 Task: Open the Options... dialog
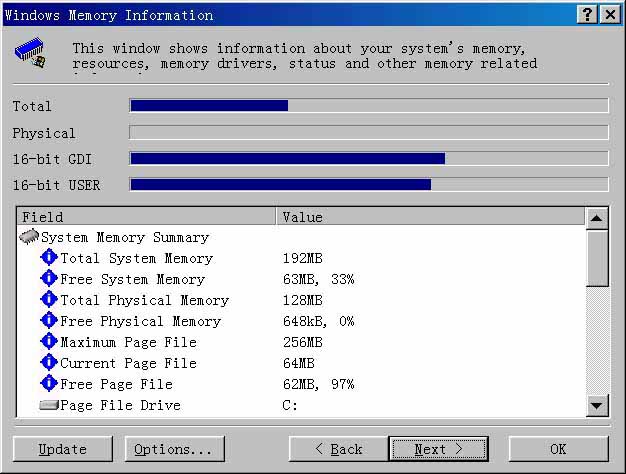point(174,449)
